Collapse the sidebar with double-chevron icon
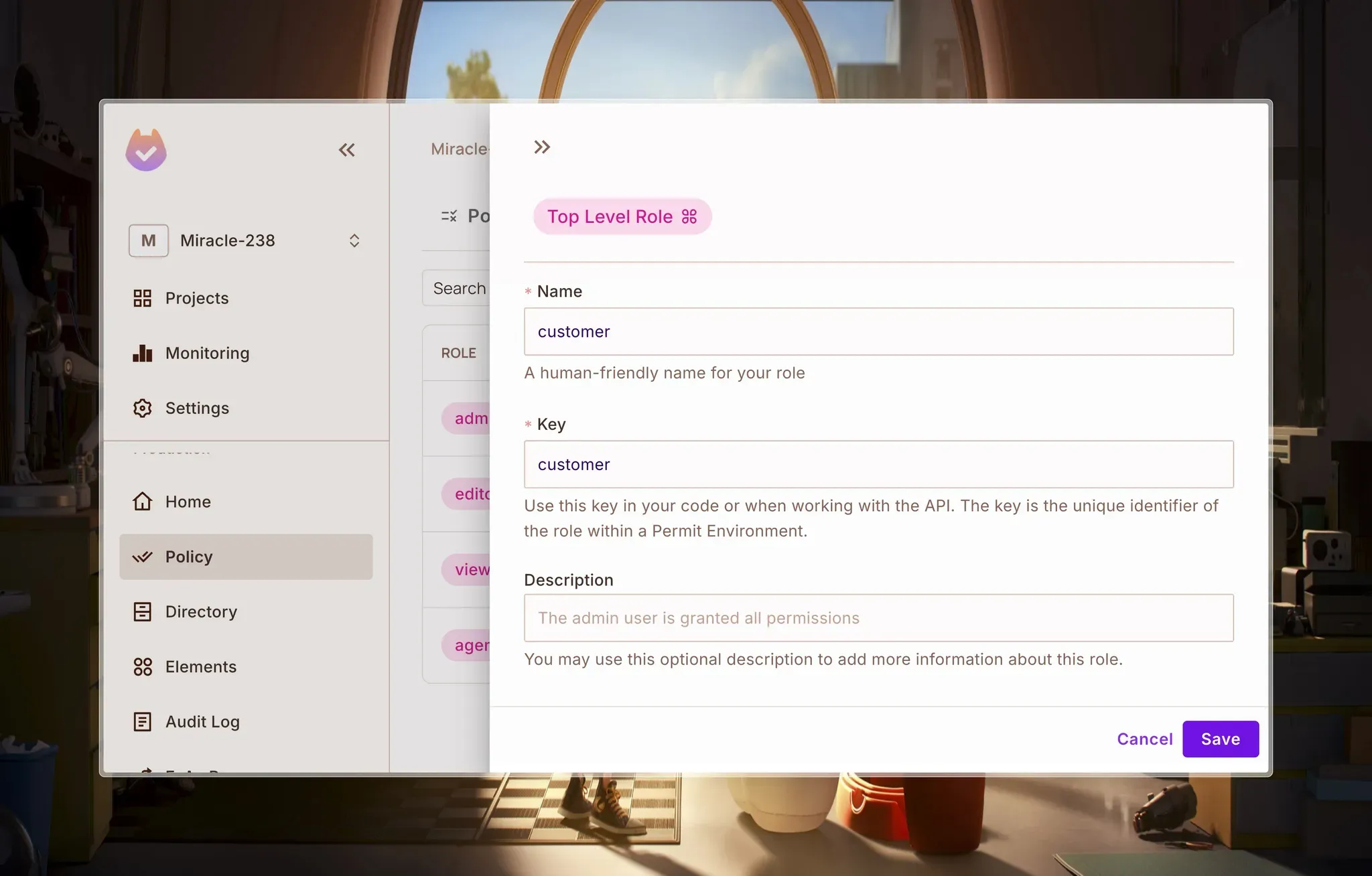 tap(346, 150)
